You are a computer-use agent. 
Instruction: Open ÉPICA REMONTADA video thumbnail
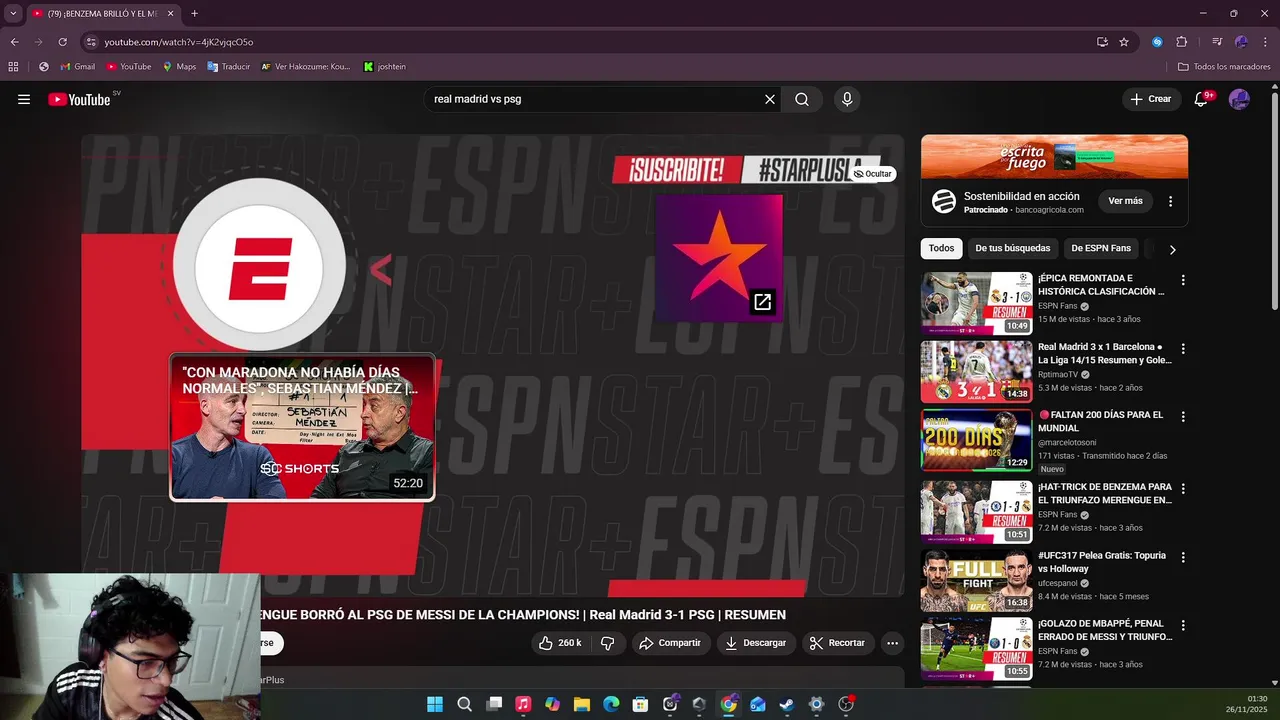pos(976,303)
